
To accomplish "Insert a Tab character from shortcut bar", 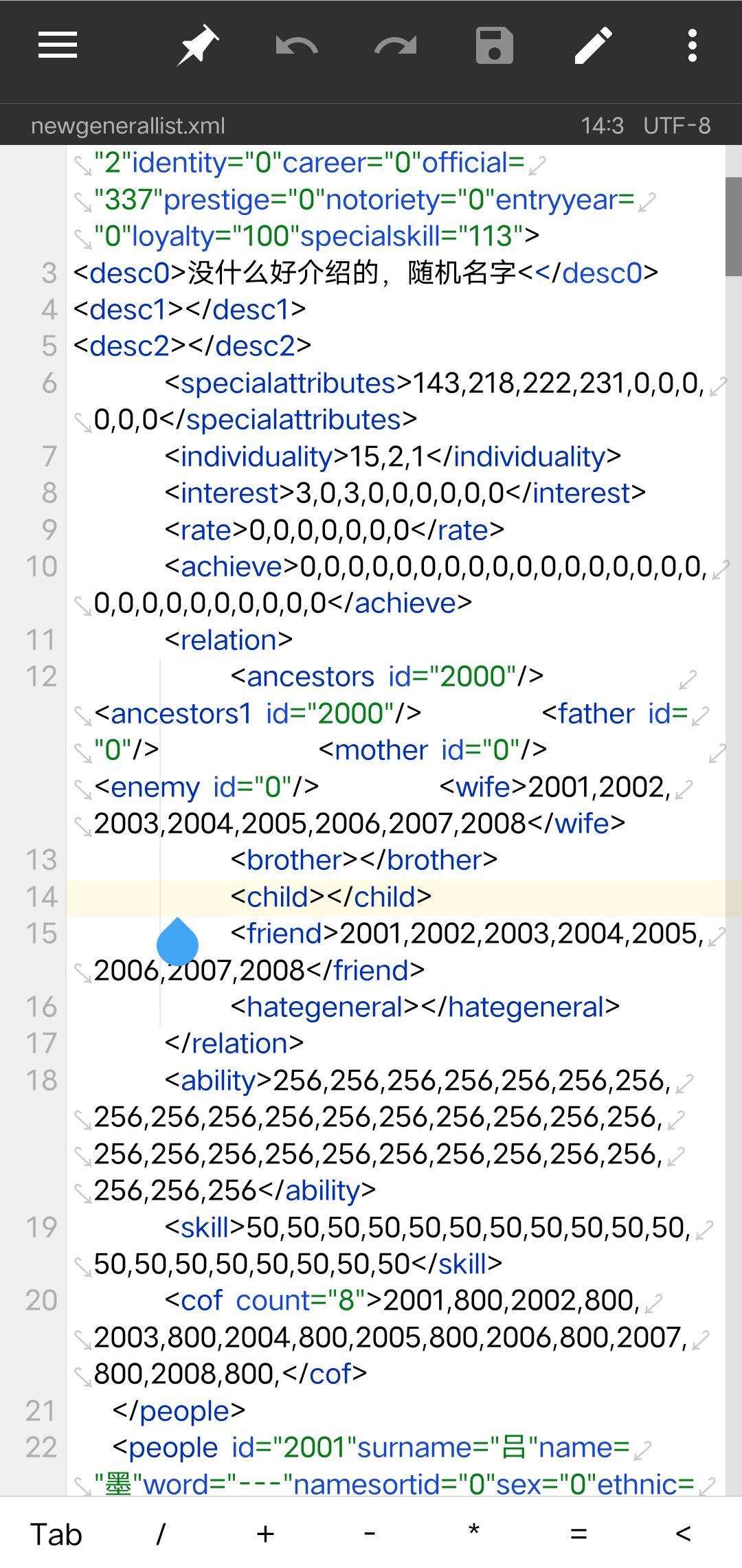I will 56,1534.
